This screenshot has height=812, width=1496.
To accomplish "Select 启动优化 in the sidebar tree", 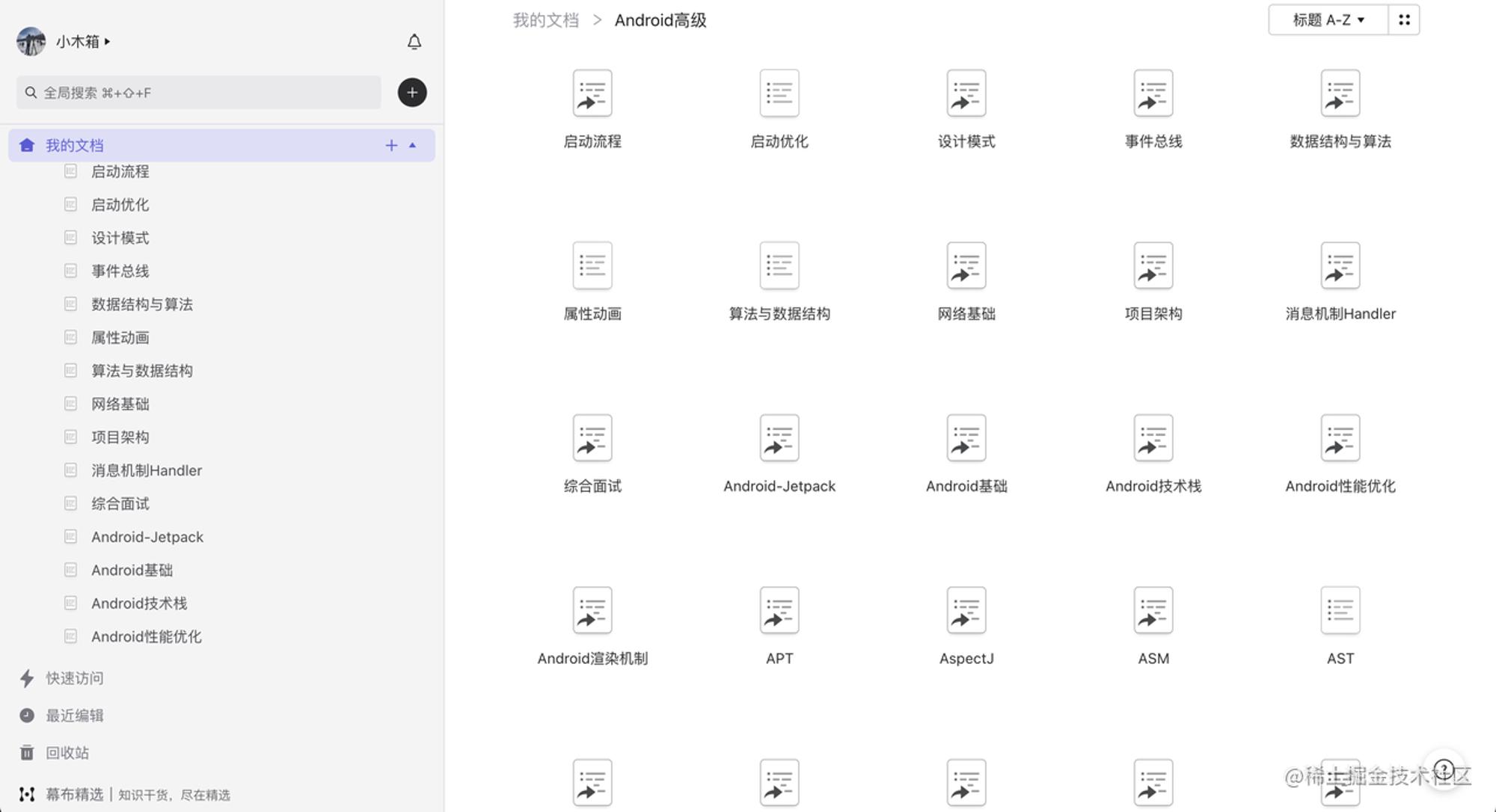I will pos(120,205).
